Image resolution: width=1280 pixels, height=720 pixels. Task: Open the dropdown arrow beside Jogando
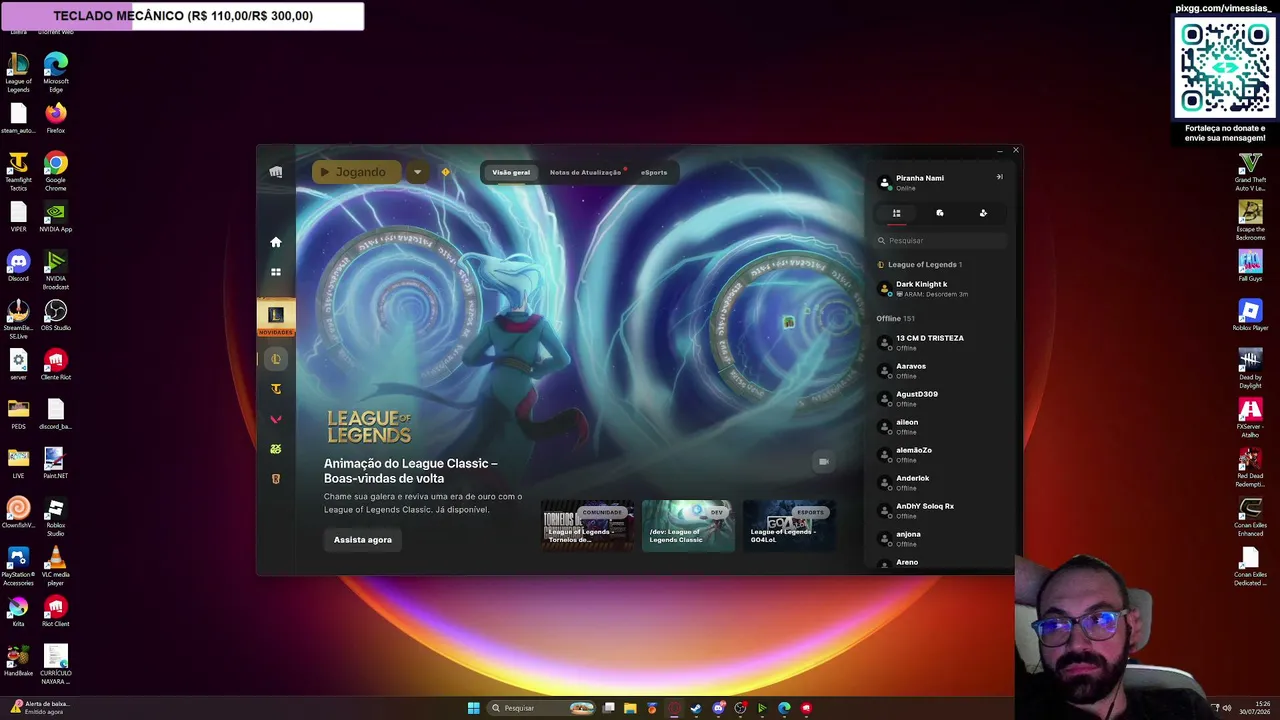coord(417,172)
